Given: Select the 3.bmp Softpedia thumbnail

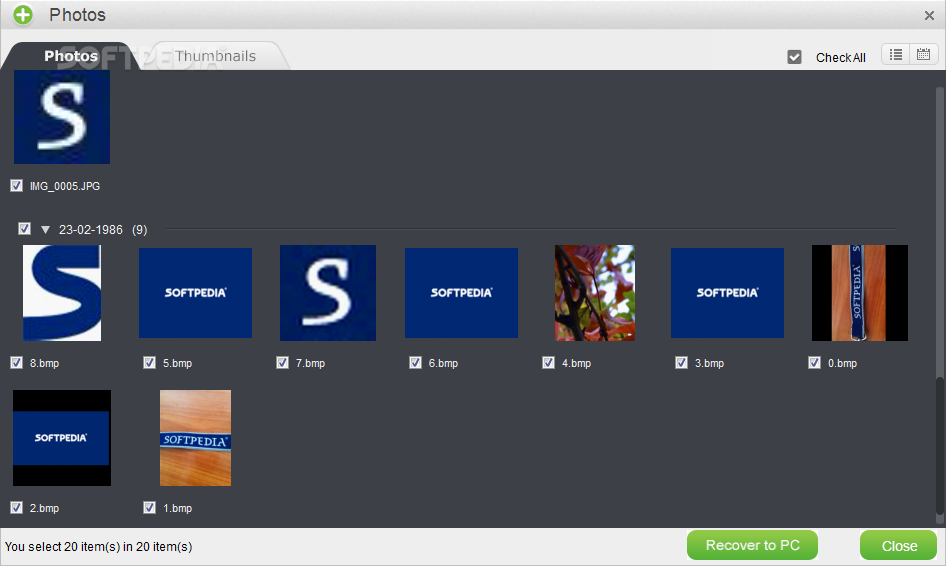Looking at the screenshot, I should [x=728, y=293].
